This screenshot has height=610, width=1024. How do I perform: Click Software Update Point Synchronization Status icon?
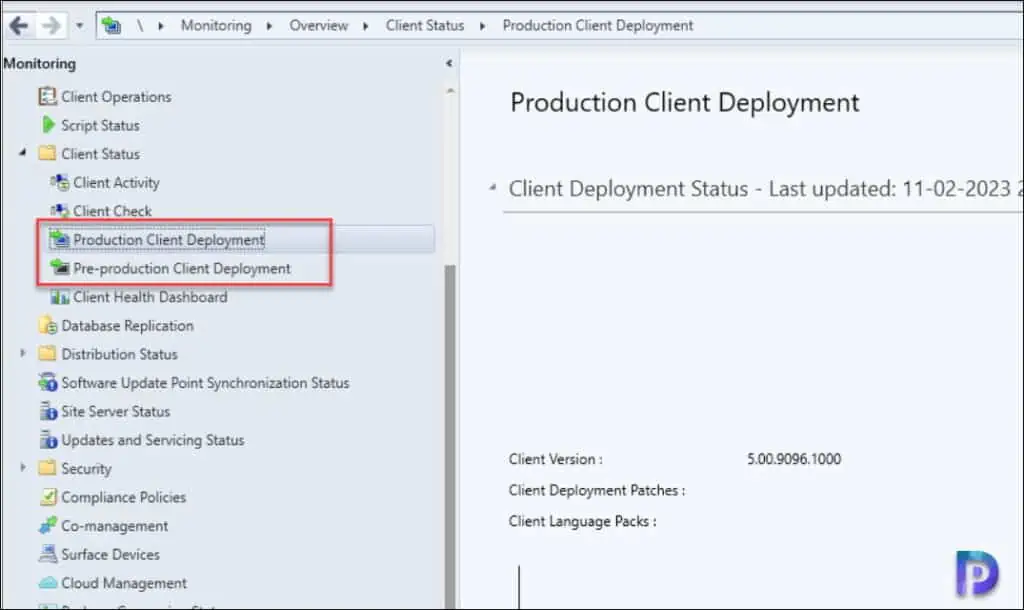point(48,382)
